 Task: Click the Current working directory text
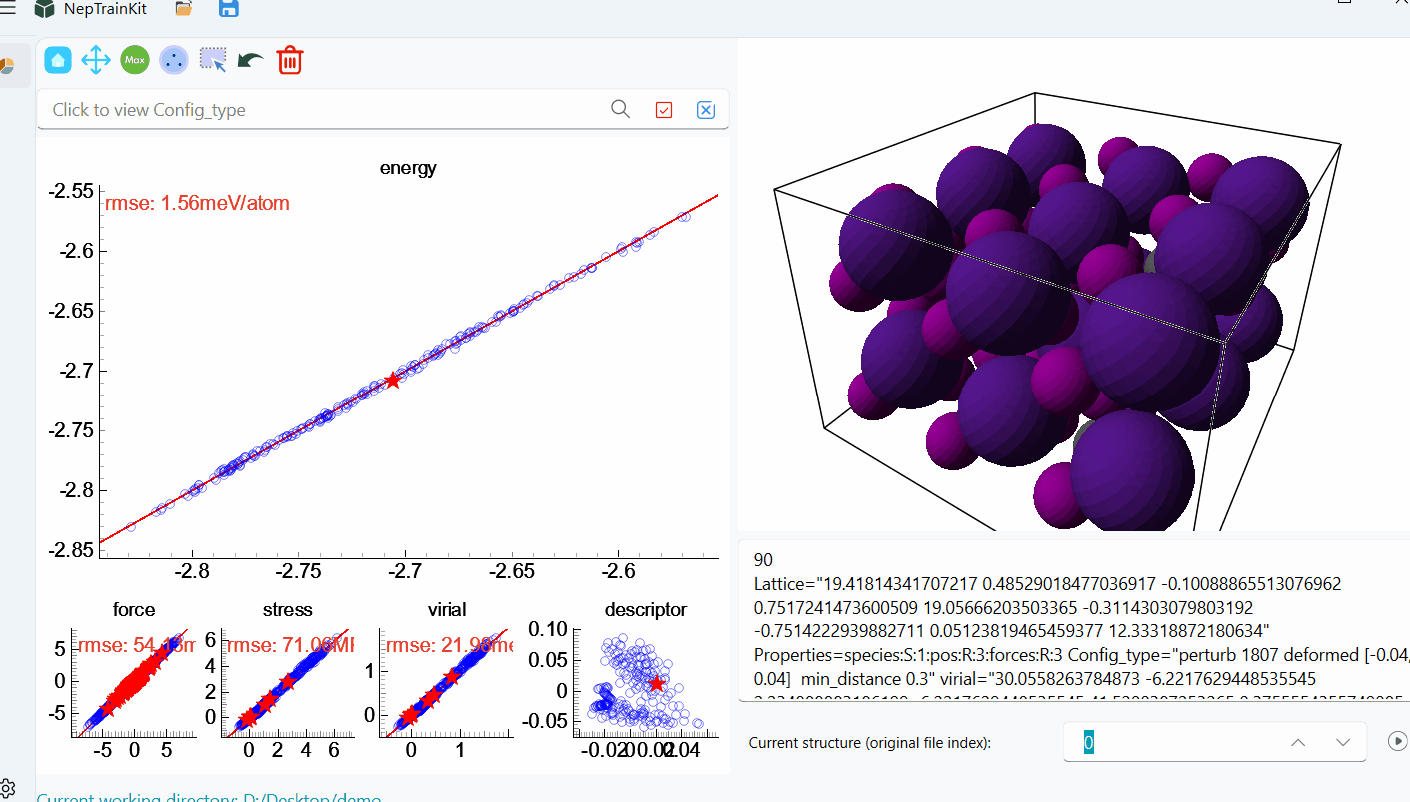click(209, 798)
